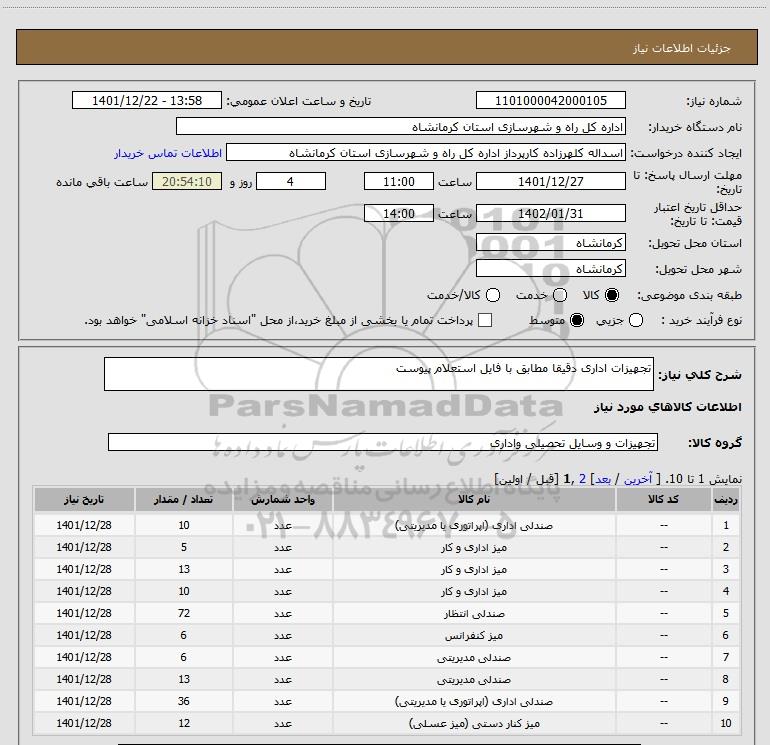Viewport: 770px width, 745px height.
Task: Click the remaining time countdown 20:54:10
Action: (x=187, y=181)
